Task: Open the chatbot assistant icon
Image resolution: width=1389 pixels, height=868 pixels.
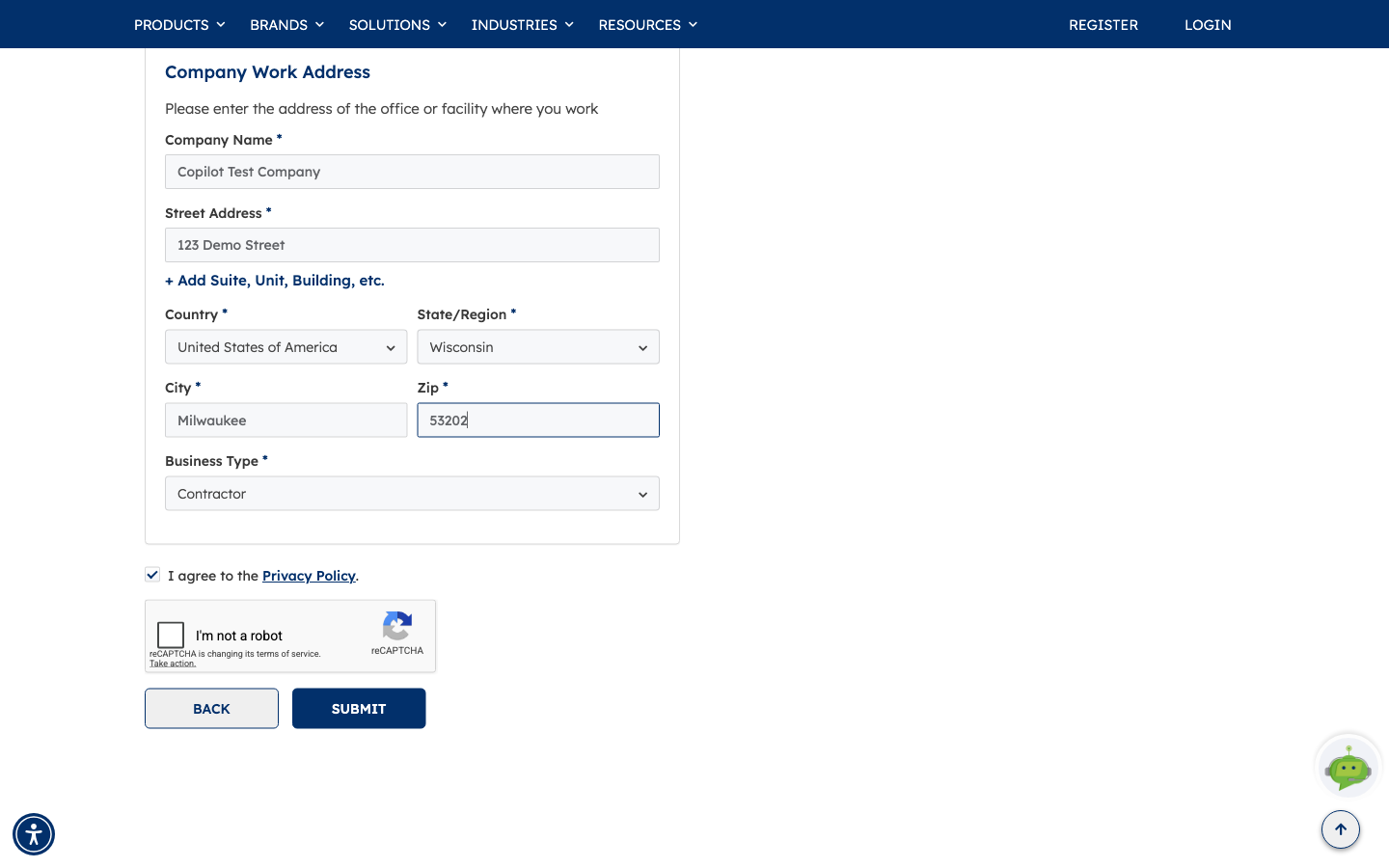Action: [1348, 767]
